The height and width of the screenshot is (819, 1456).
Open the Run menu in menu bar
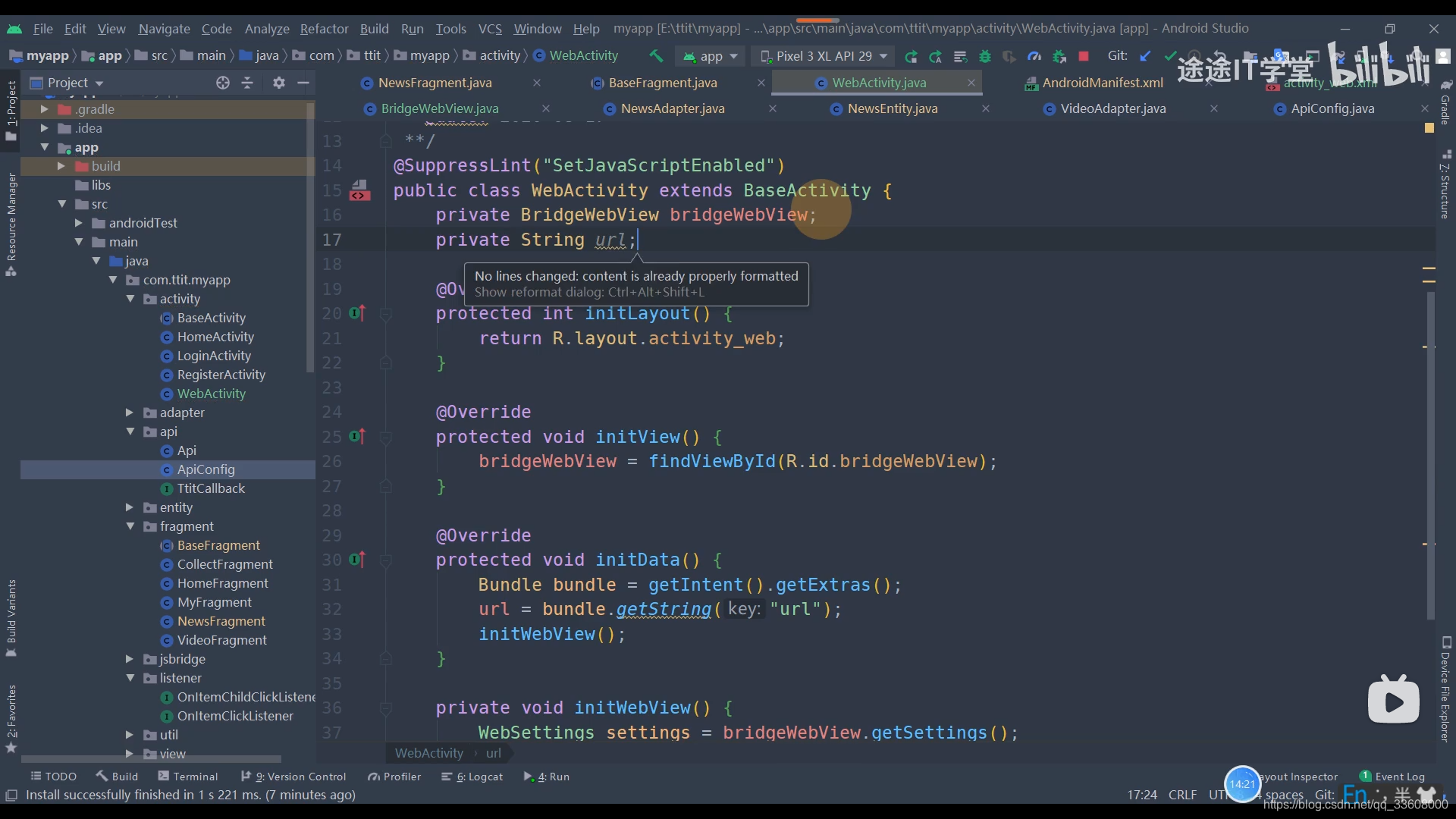click(412, 27)
